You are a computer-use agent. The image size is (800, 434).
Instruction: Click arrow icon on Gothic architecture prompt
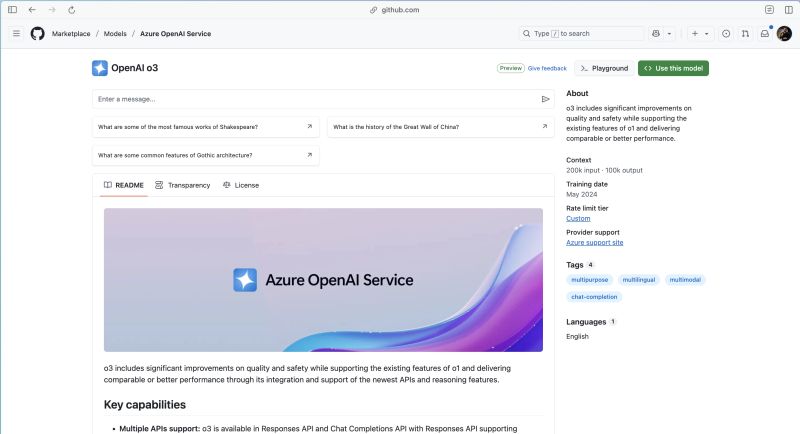tap(309, 155)
